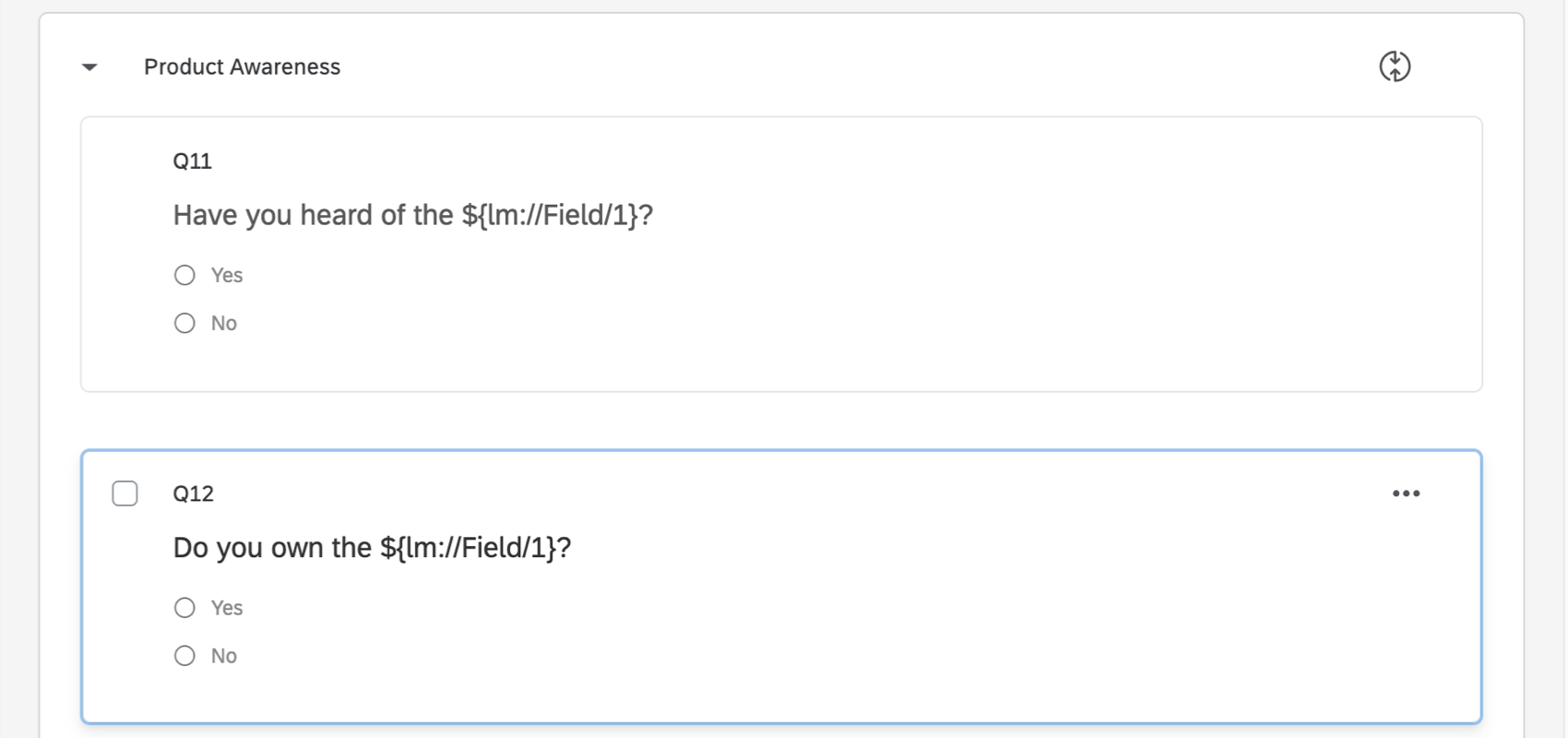Click the Q11 question number label
This screenshot has width=1568, height=738.
point(190,160)
